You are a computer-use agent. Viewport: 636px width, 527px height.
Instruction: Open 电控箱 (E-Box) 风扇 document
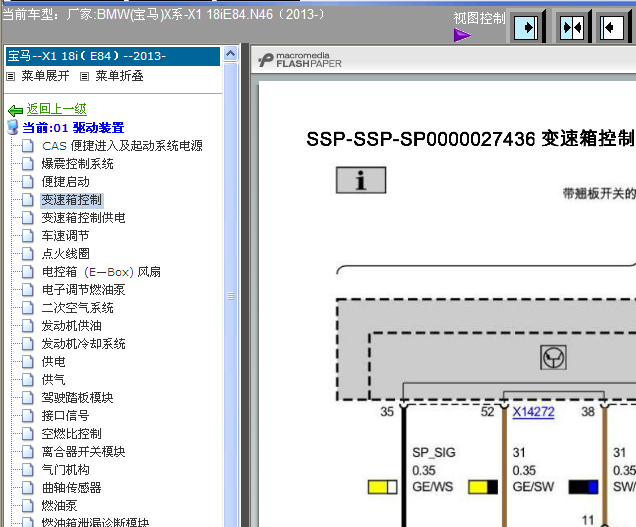coord(101,272)
